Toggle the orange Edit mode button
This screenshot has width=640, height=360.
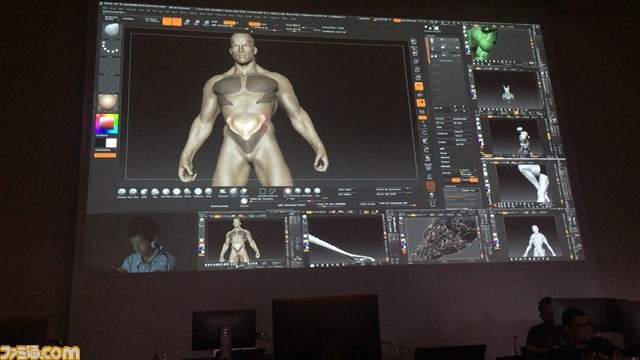(167, 21)
